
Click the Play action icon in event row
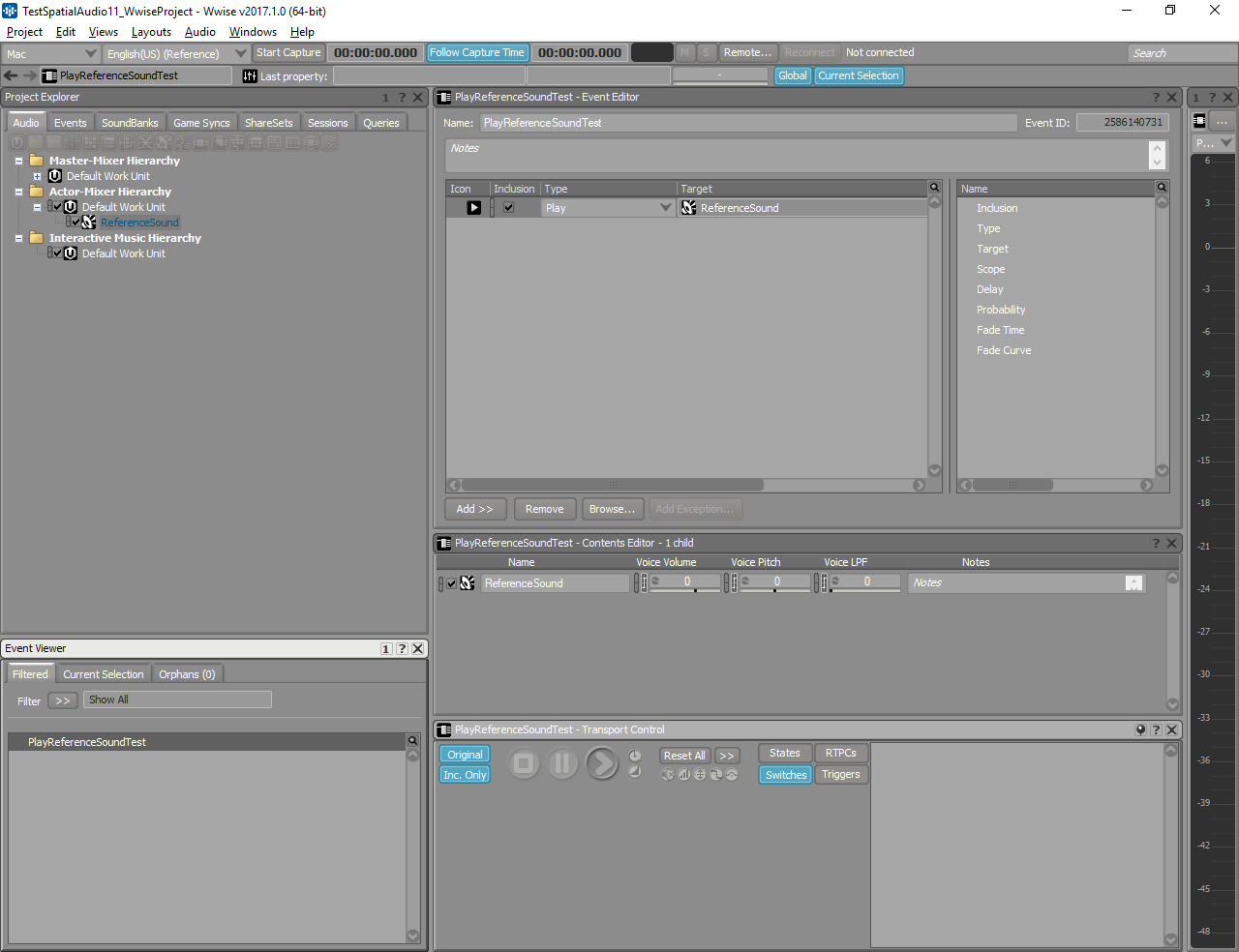[474, 208]
